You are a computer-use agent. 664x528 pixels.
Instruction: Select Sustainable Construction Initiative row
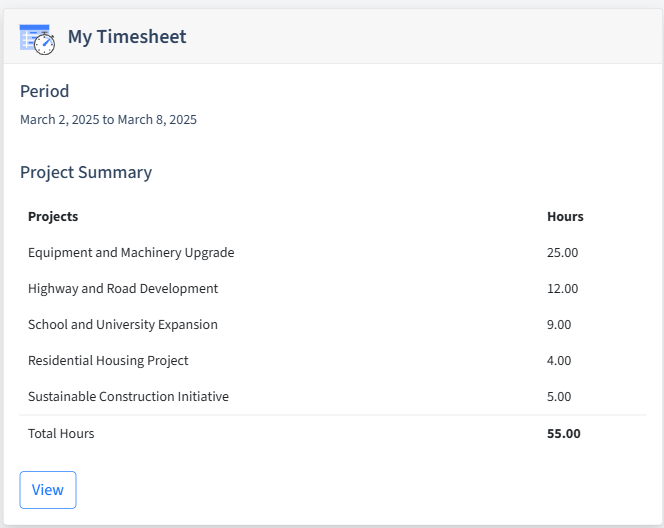(x=333, y=396)
